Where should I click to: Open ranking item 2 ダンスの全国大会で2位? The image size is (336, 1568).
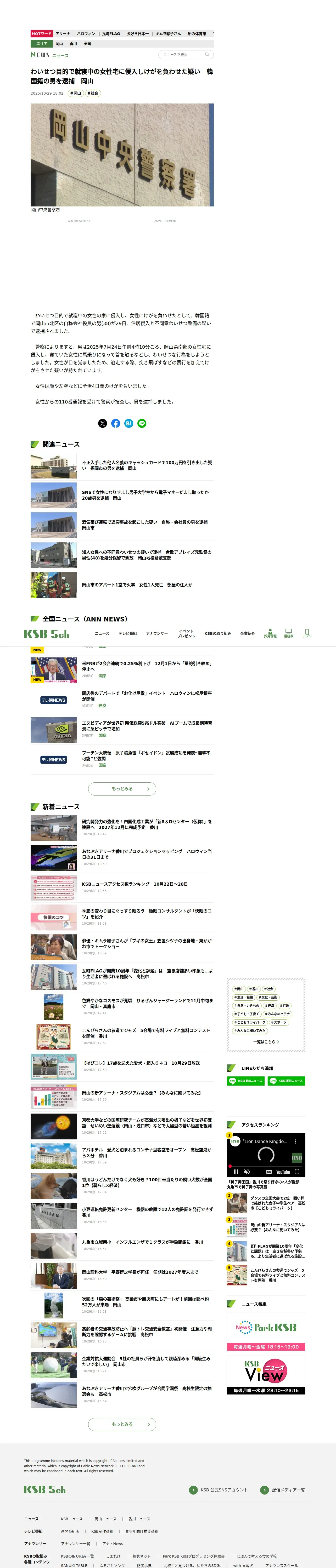[x=266, y=1203]
